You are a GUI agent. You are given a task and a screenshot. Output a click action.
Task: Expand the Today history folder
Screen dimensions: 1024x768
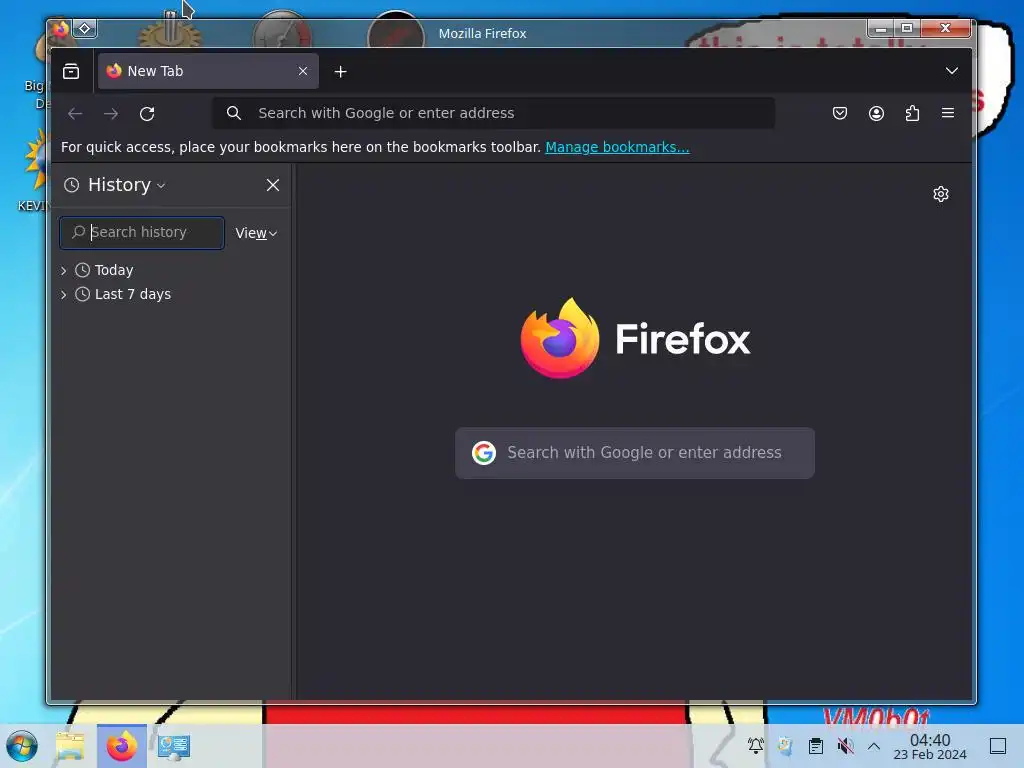(63, 270)
